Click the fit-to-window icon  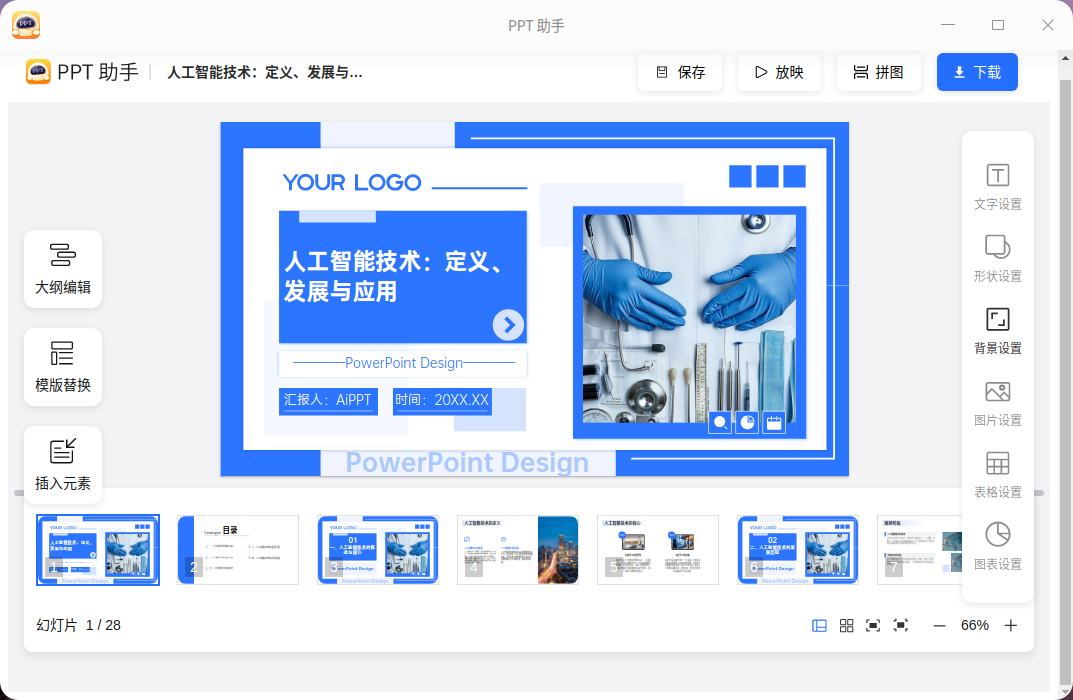coord(873,625)
